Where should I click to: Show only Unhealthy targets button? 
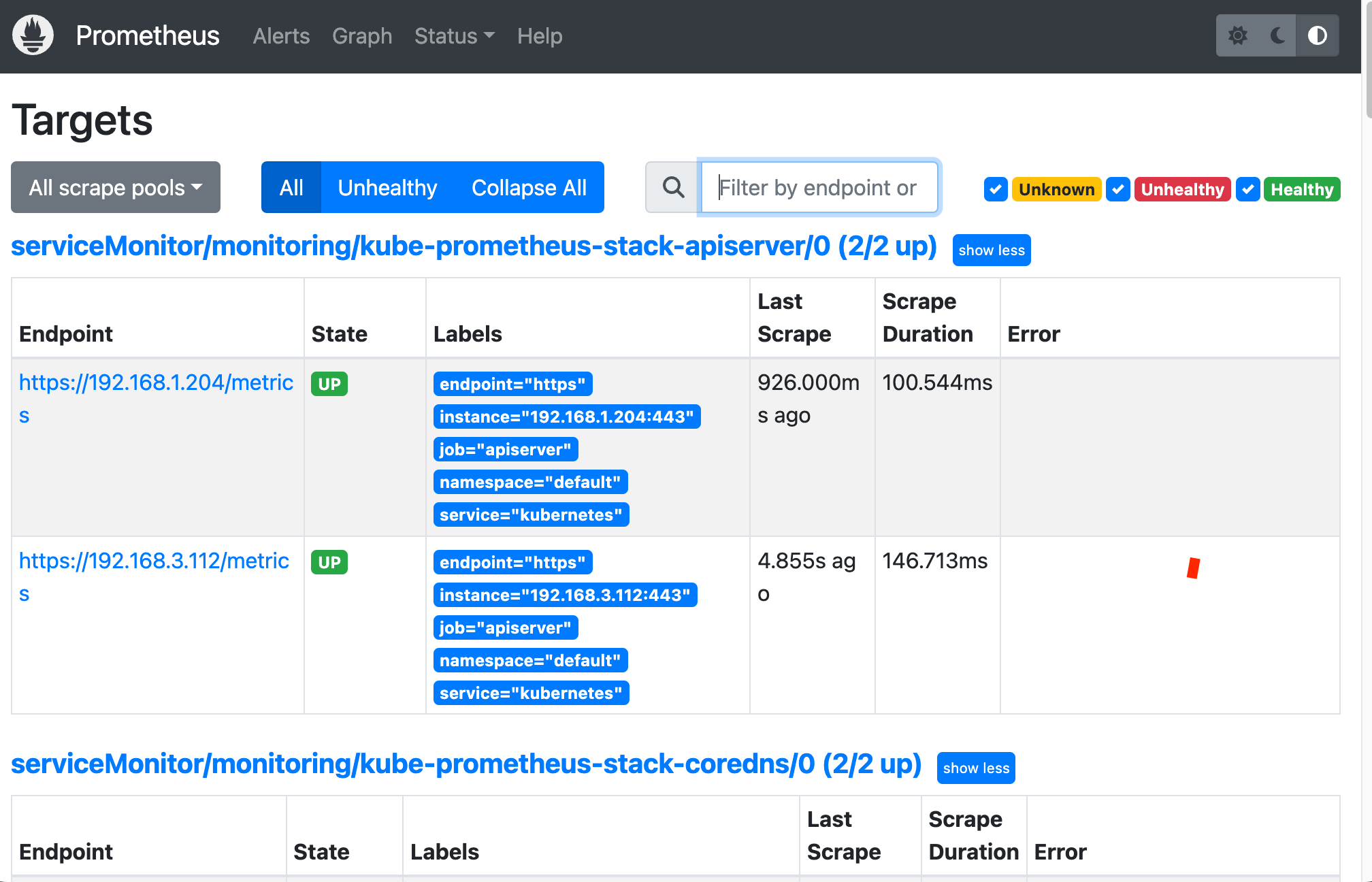pyautogui.click(x=387, y=187)
